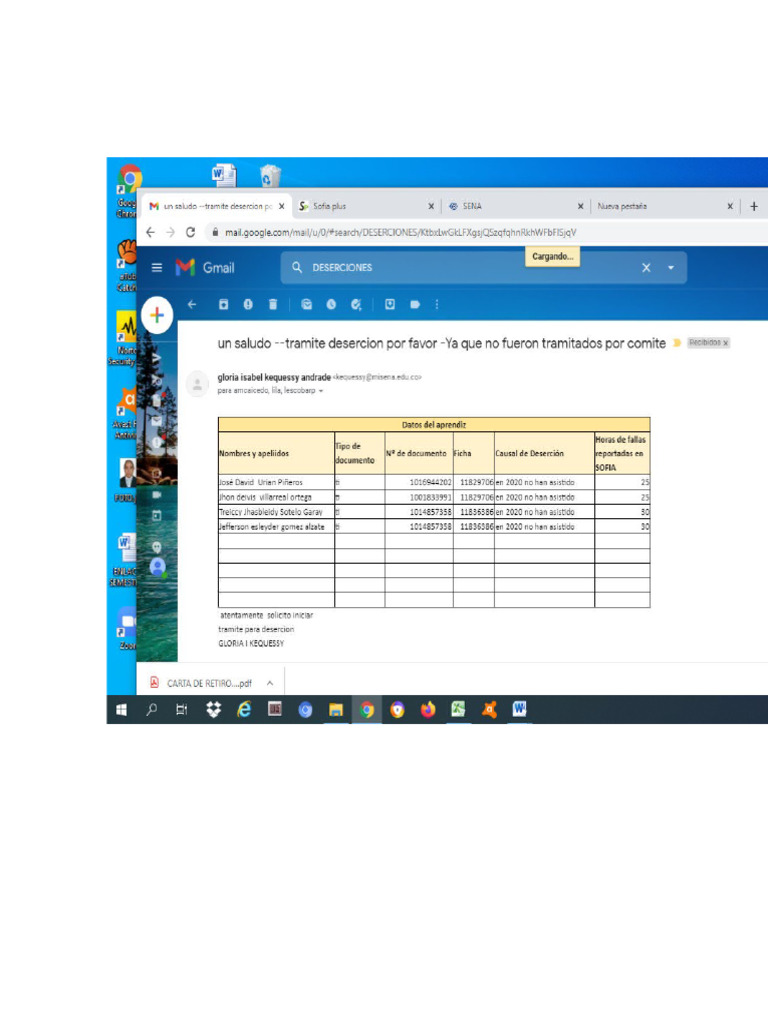Remove the Recibidos label from email

pos(726,343)
